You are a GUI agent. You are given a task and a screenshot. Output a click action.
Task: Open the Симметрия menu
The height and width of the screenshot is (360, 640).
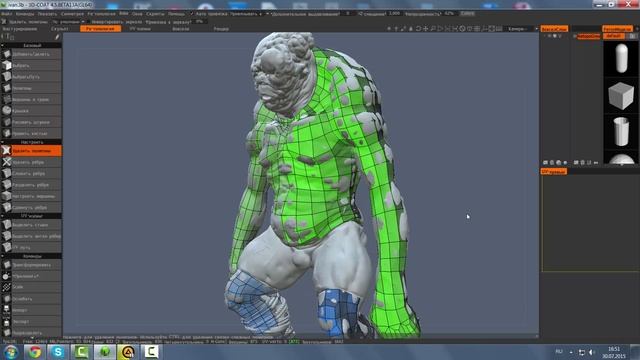(x=72, y=13)
